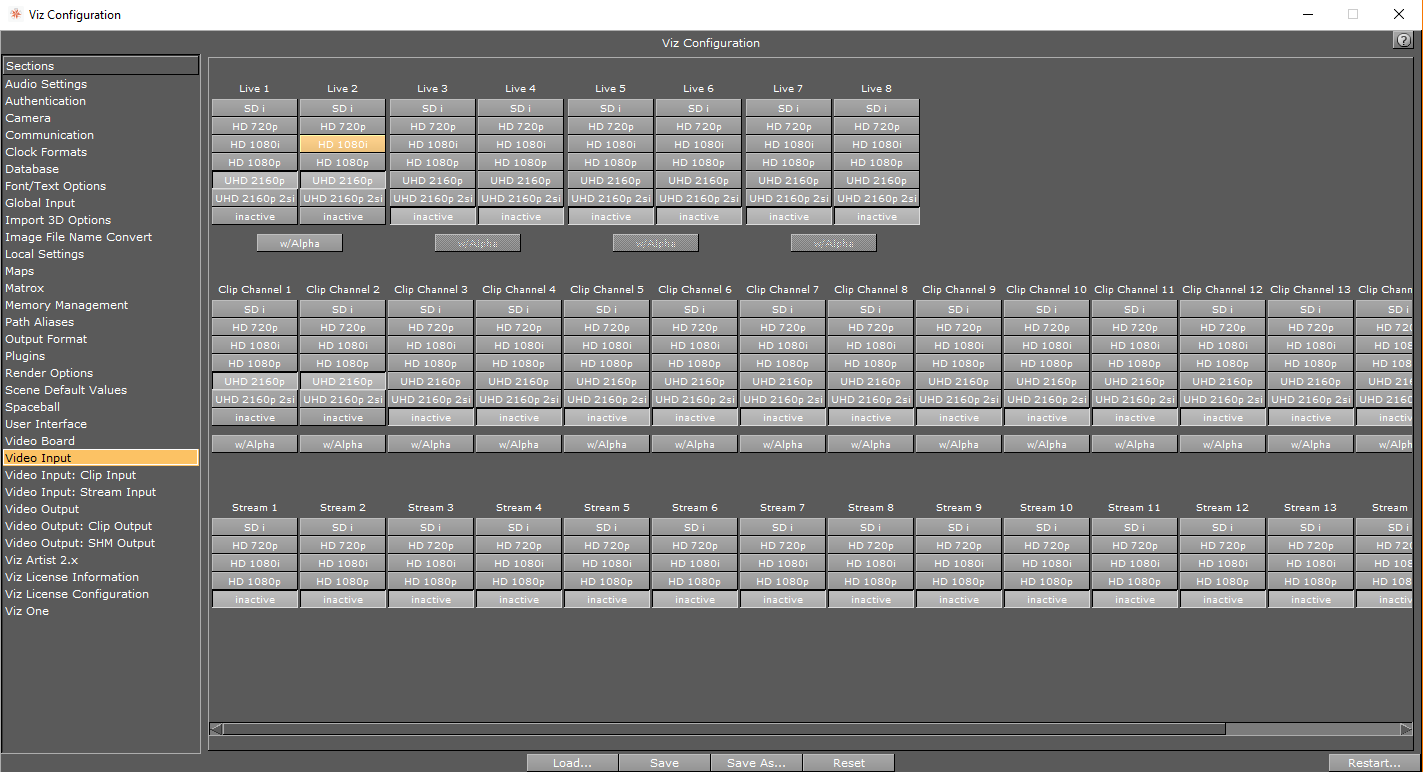
Task: Choose HD 1080p for Clip Channel 6
Action: pos(694,363)
